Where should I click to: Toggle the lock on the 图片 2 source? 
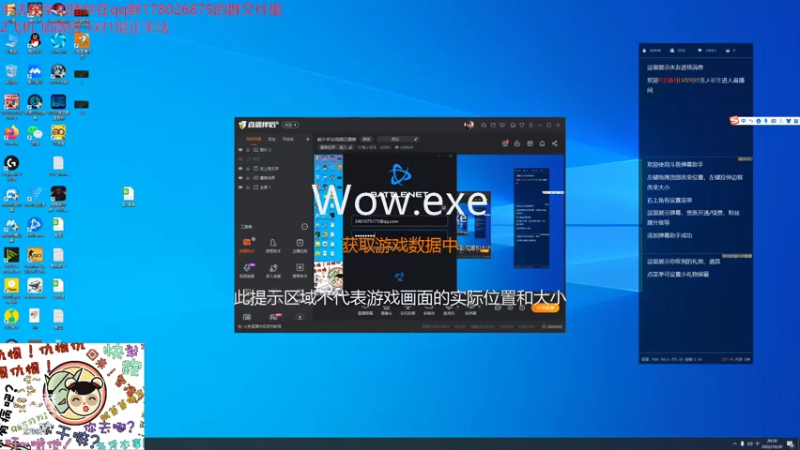(248, 149)
